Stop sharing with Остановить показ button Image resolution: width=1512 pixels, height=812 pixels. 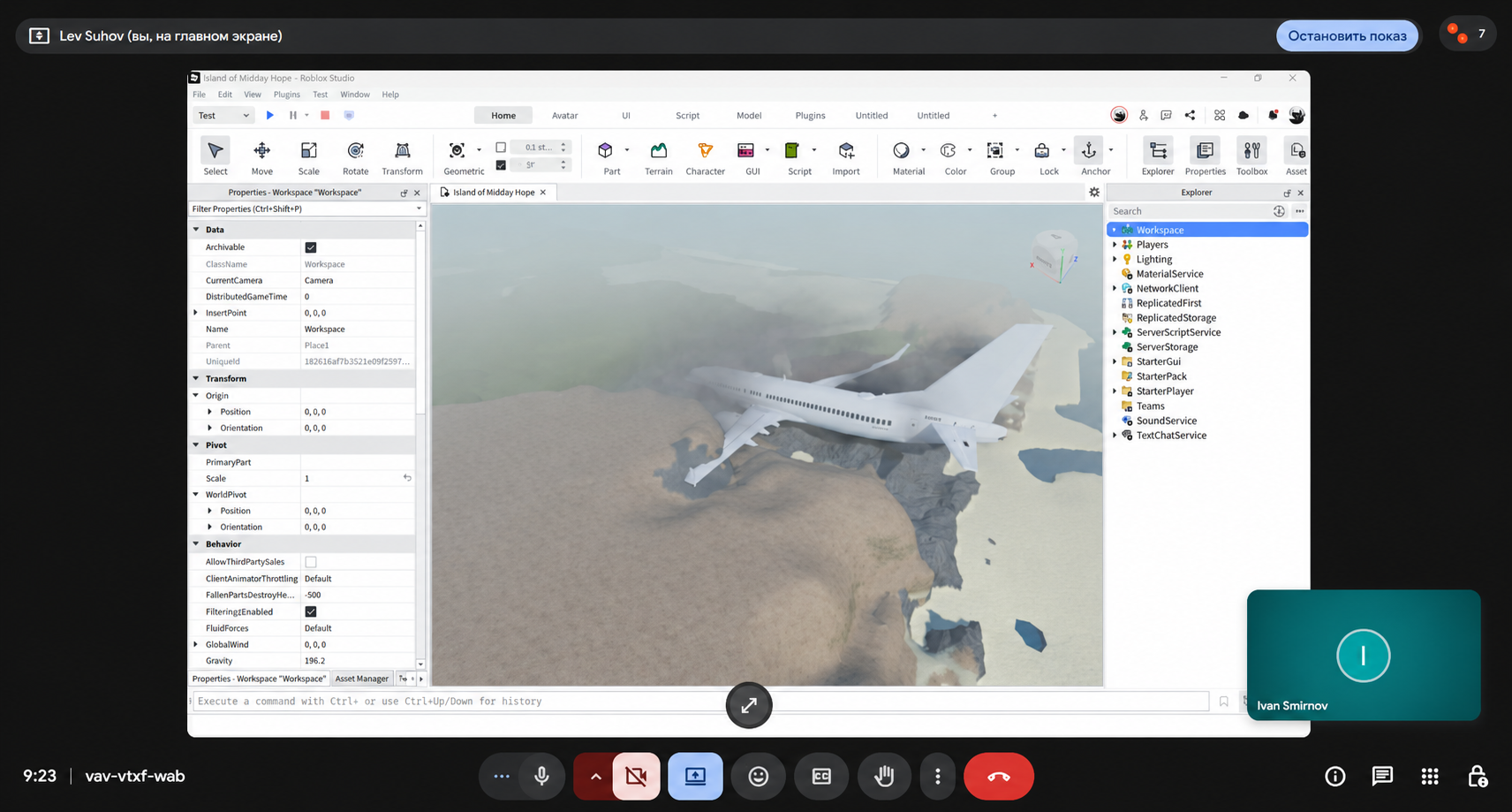tap(1347, 35)
